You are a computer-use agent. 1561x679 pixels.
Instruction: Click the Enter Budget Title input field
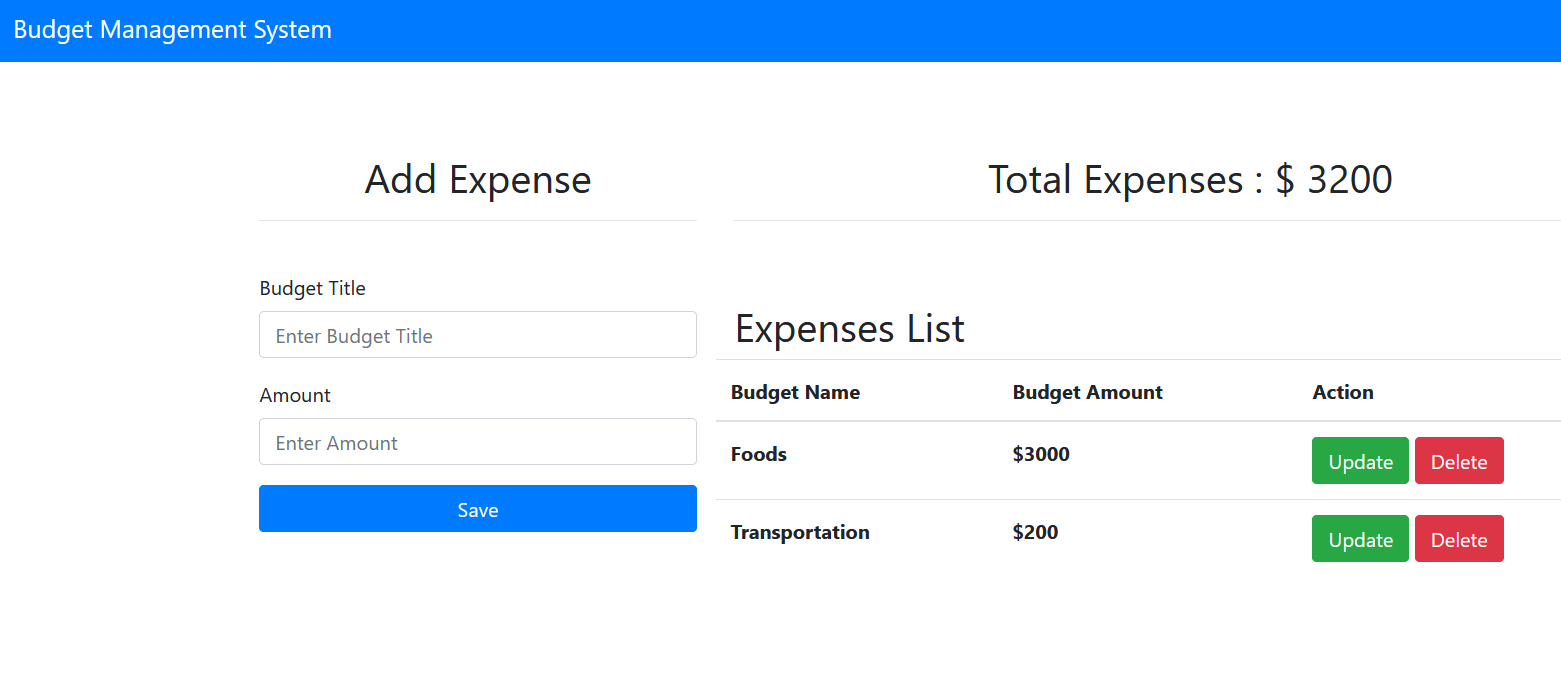point(477,334)
